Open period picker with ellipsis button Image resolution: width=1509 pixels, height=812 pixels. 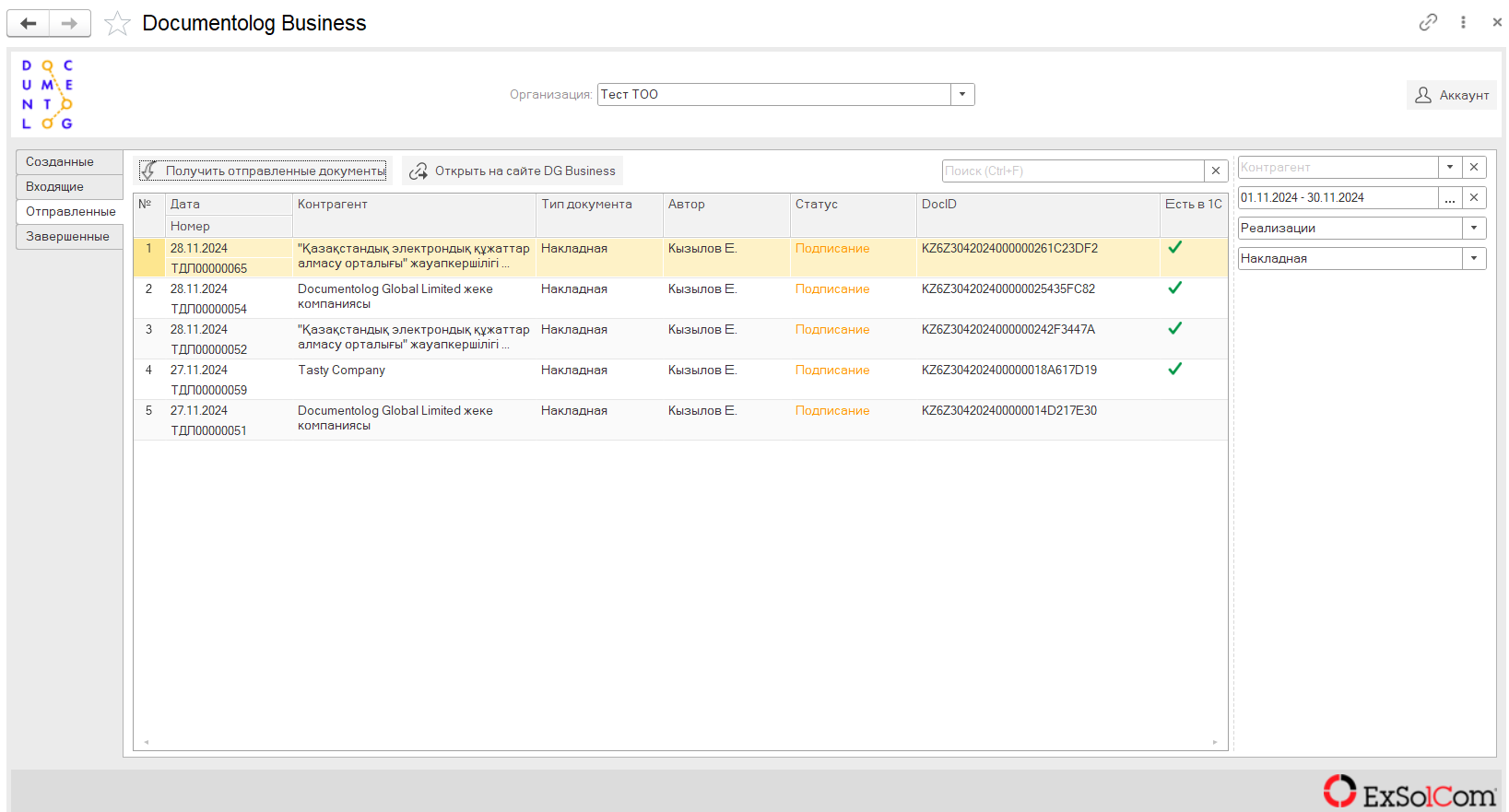(x=1450, y=197)
